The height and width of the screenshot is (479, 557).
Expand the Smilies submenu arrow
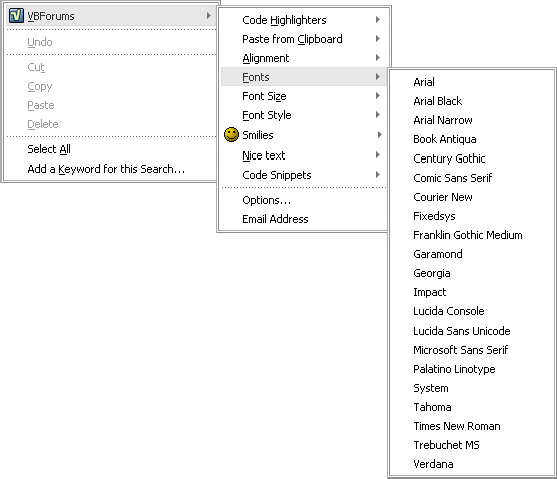[x=379, y=135]
